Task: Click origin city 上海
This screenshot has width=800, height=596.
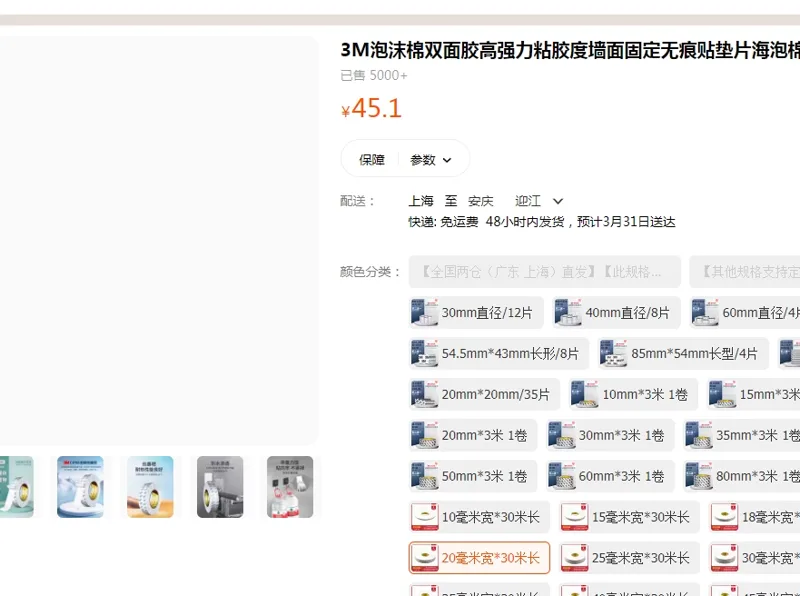Action: pyautogui.click(x=421, y=201)
